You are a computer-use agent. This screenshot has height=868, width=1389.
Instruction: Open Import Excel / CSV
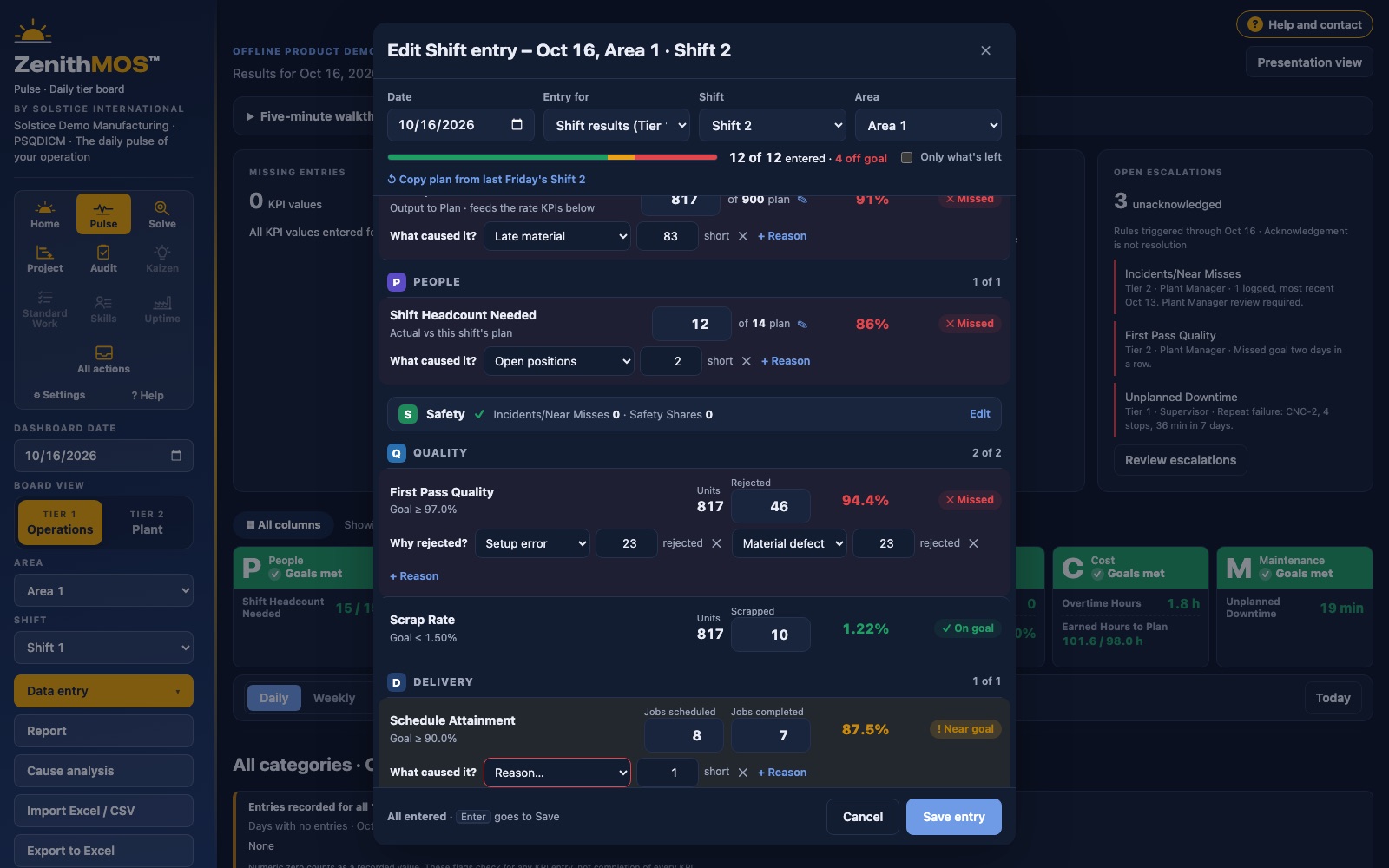[103, 811]
